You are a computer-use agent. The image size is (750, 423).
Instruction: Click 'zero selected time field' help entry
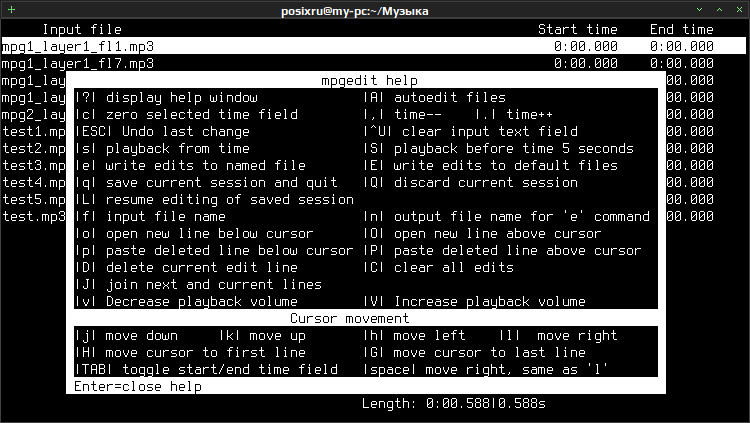coord(186,114)
